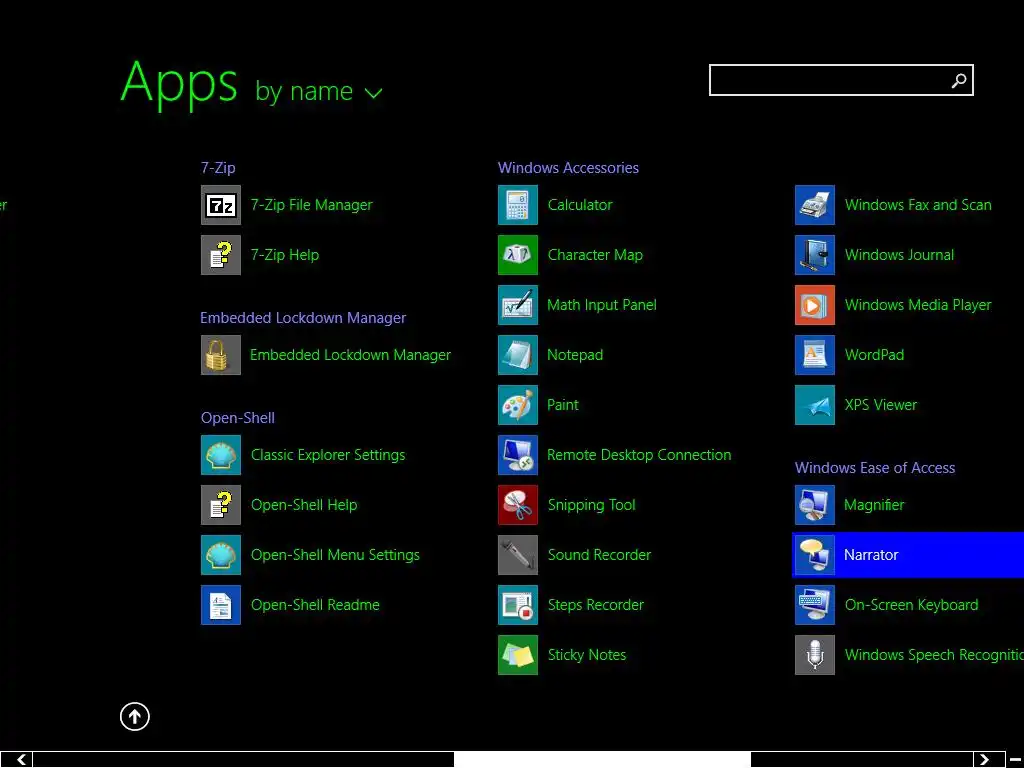Screen dimensions: 1024x768
Task: Click the magnifying glass search button
Action: pos(959,80)
